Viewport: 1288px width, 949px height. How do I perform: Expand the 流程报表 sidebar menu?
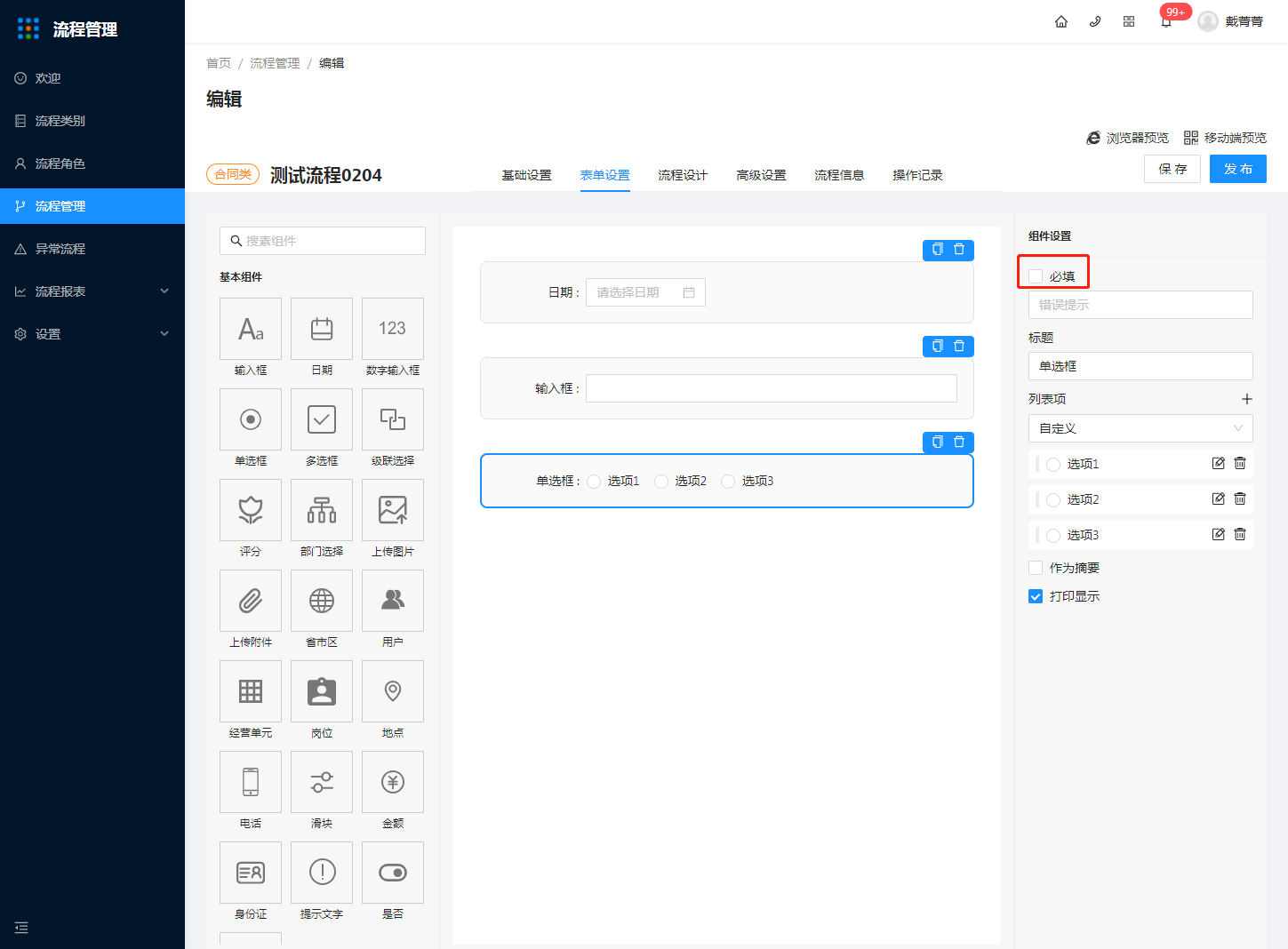(92, 291)
